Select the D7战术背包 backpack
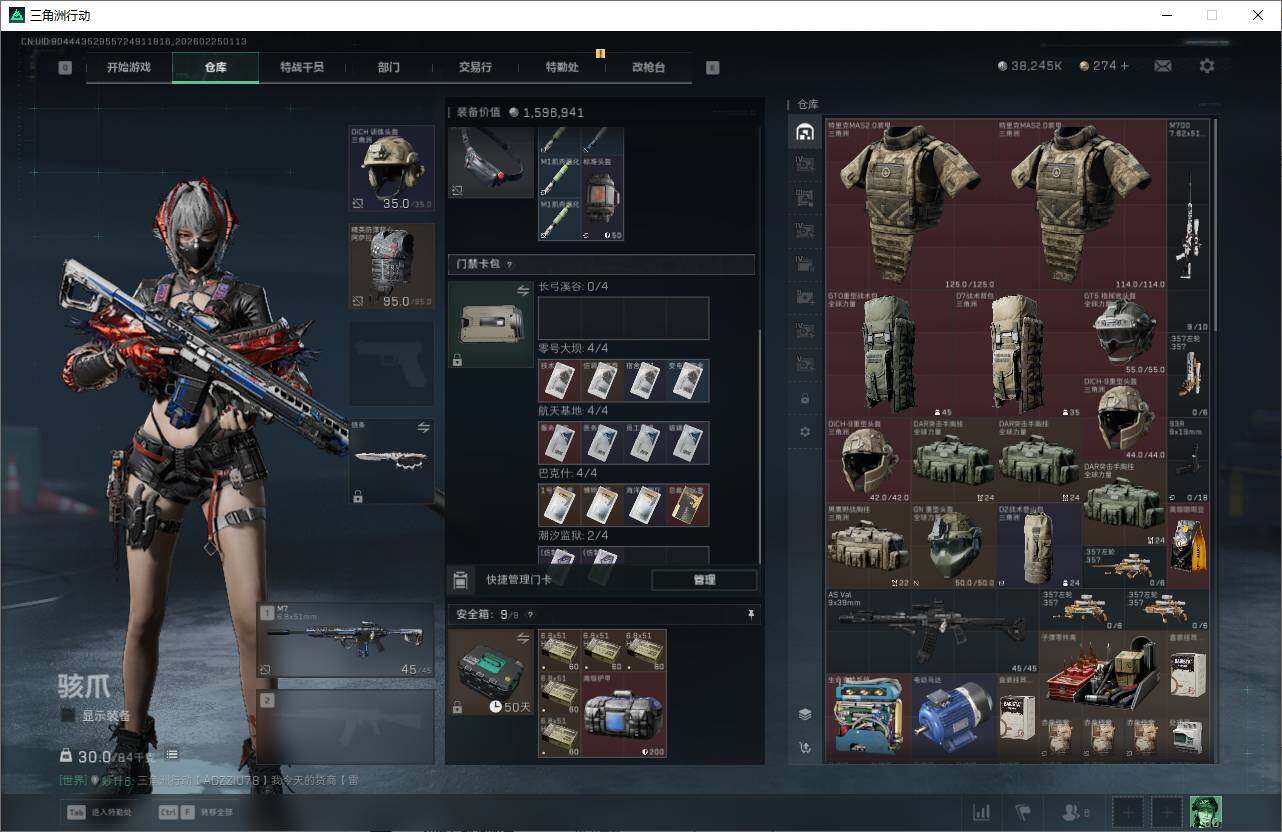Screen dimensions: 1282x832 pos(1018,354)
